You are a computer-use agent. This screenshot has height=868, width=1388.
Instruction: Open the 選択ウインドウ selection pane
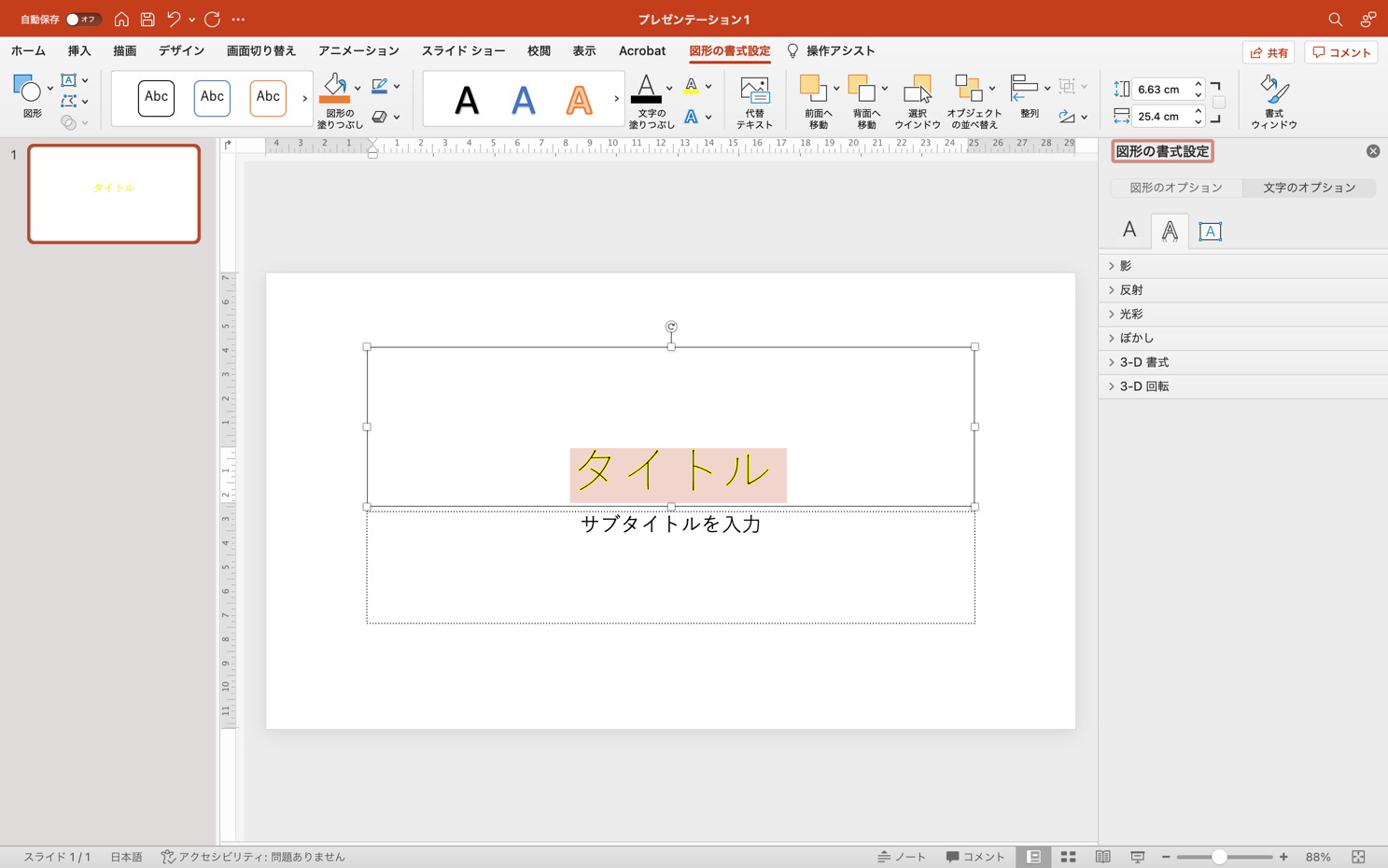pos(917,91)
